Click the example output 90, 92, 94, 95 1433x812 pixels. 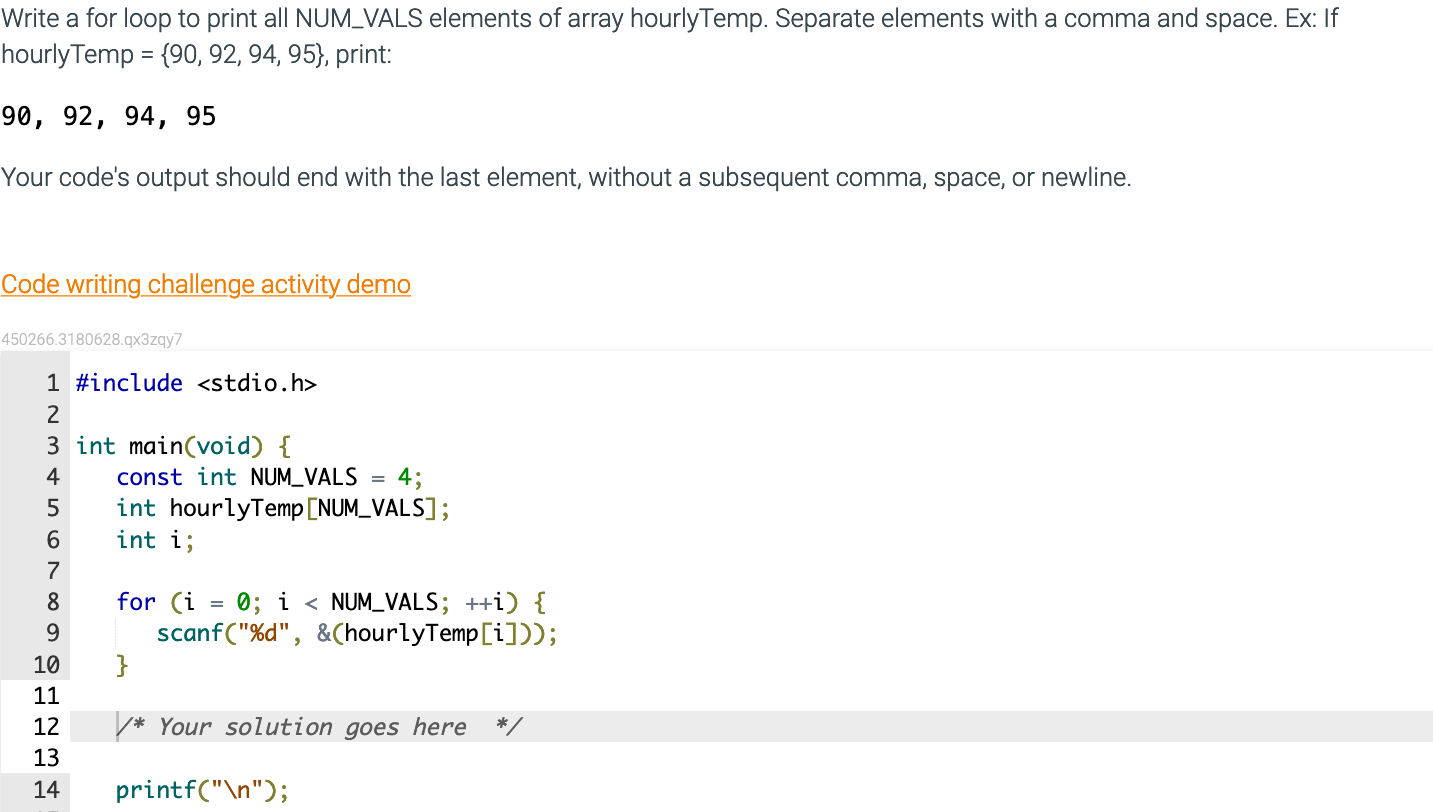coord(109,117)
